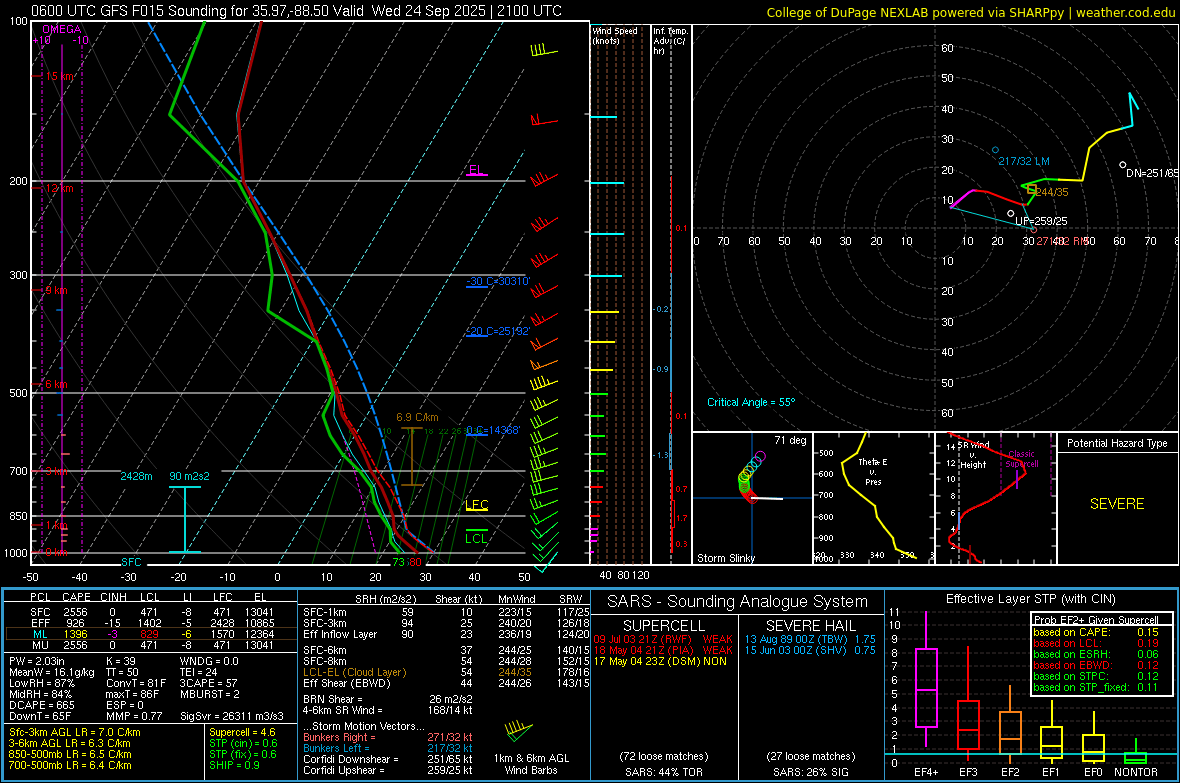The width and height of the screenshot is (1180, 783).
Task: Click the 0 C=14368' height label
Action: pyautogui.click(x=493, y=431)
